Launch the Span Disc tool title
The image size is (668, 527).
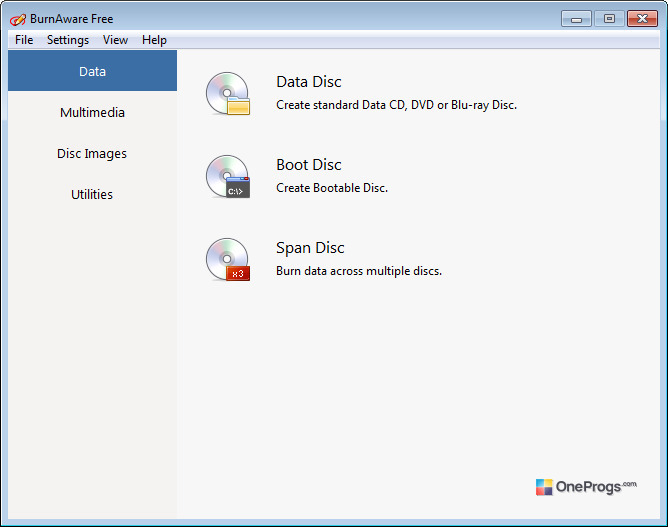click(310, 248)
